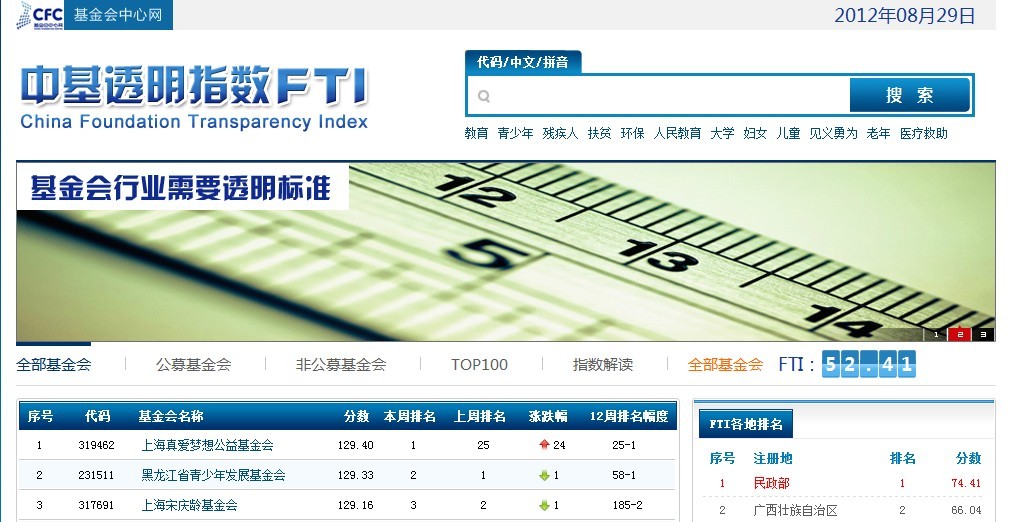Click the 医疗救助 keyword link
This screenshot has width=1010, height=522.
[924, 133]
